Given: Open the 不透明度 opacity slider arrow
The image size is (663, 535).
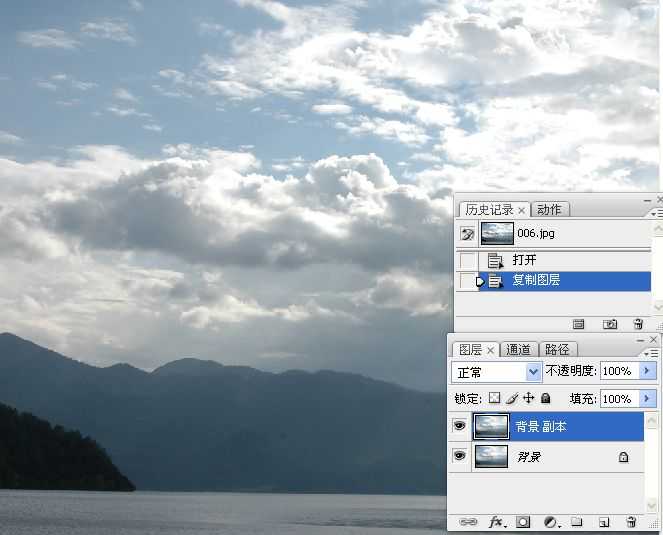Looking at the screenshot, I should (647, 371).
